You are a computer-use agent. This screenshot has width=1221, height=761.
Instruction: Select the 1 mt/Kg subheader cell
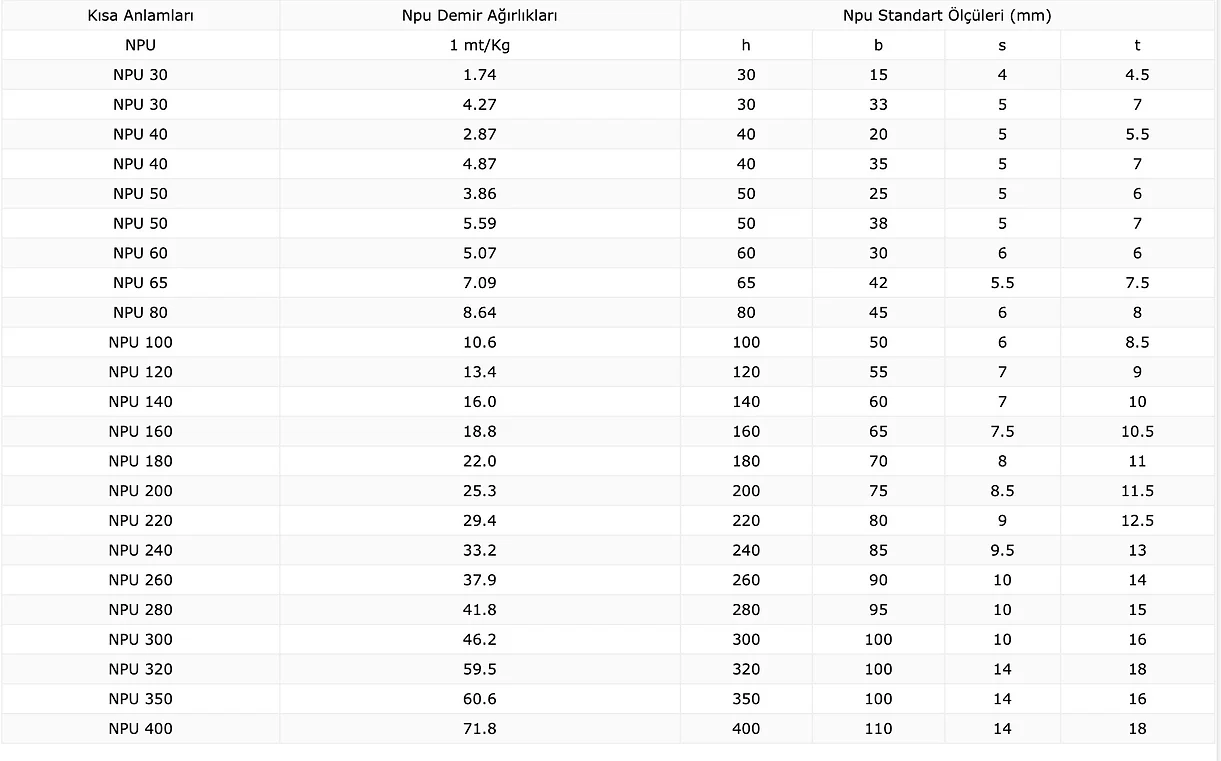coord(480,45)
